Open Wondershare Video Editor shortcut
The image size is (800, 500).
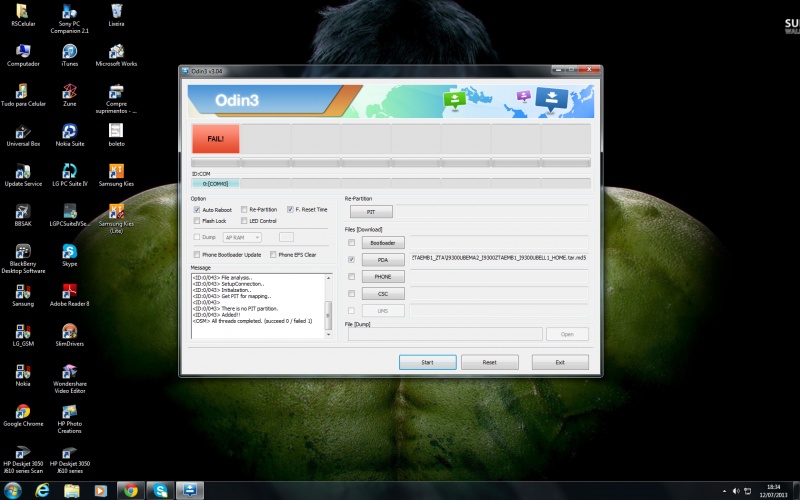[69, 379]
